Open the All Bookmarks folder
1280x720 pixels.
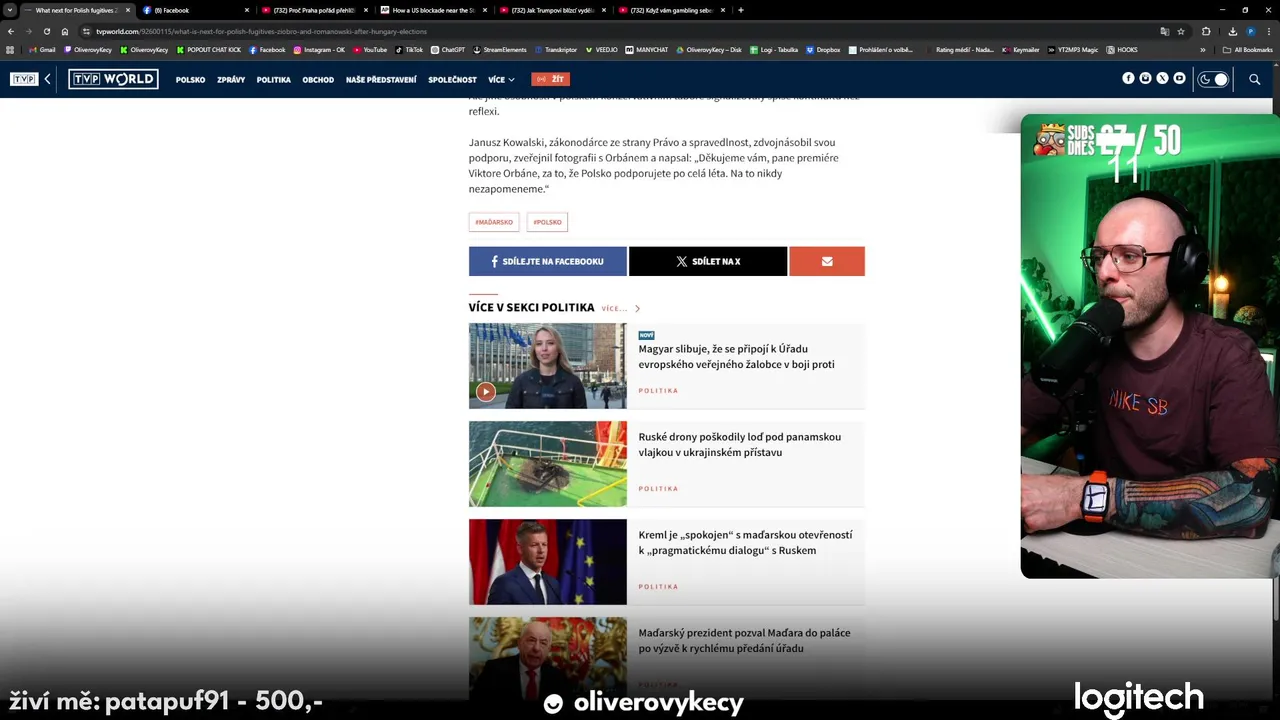pyautogui.click(x=1247, y=49)
